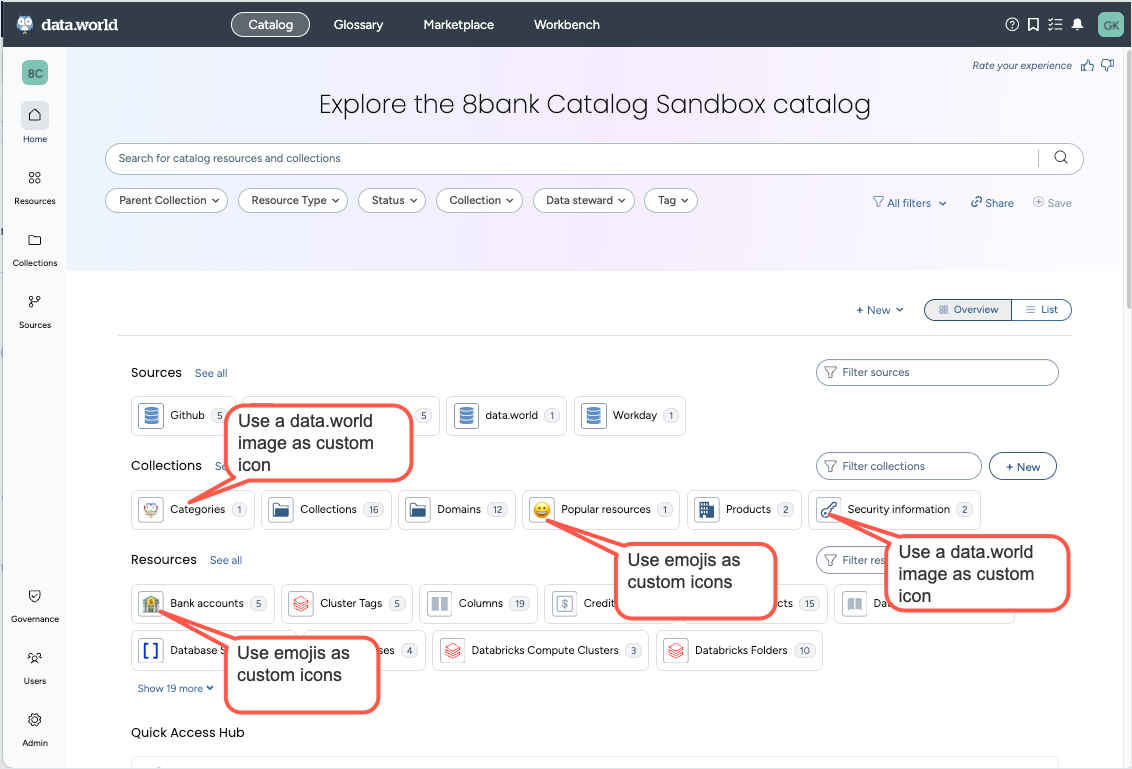Click the Share link
1132x769 pixels.
point(992,203)
